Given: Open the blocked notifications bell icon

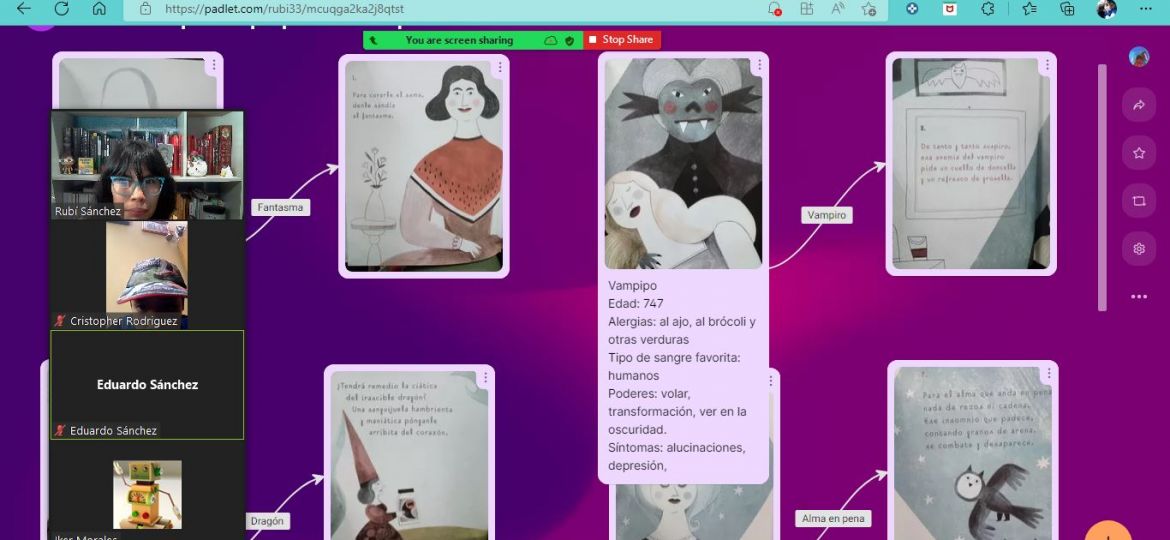Looking at the screenshot, I should (775, 9).
